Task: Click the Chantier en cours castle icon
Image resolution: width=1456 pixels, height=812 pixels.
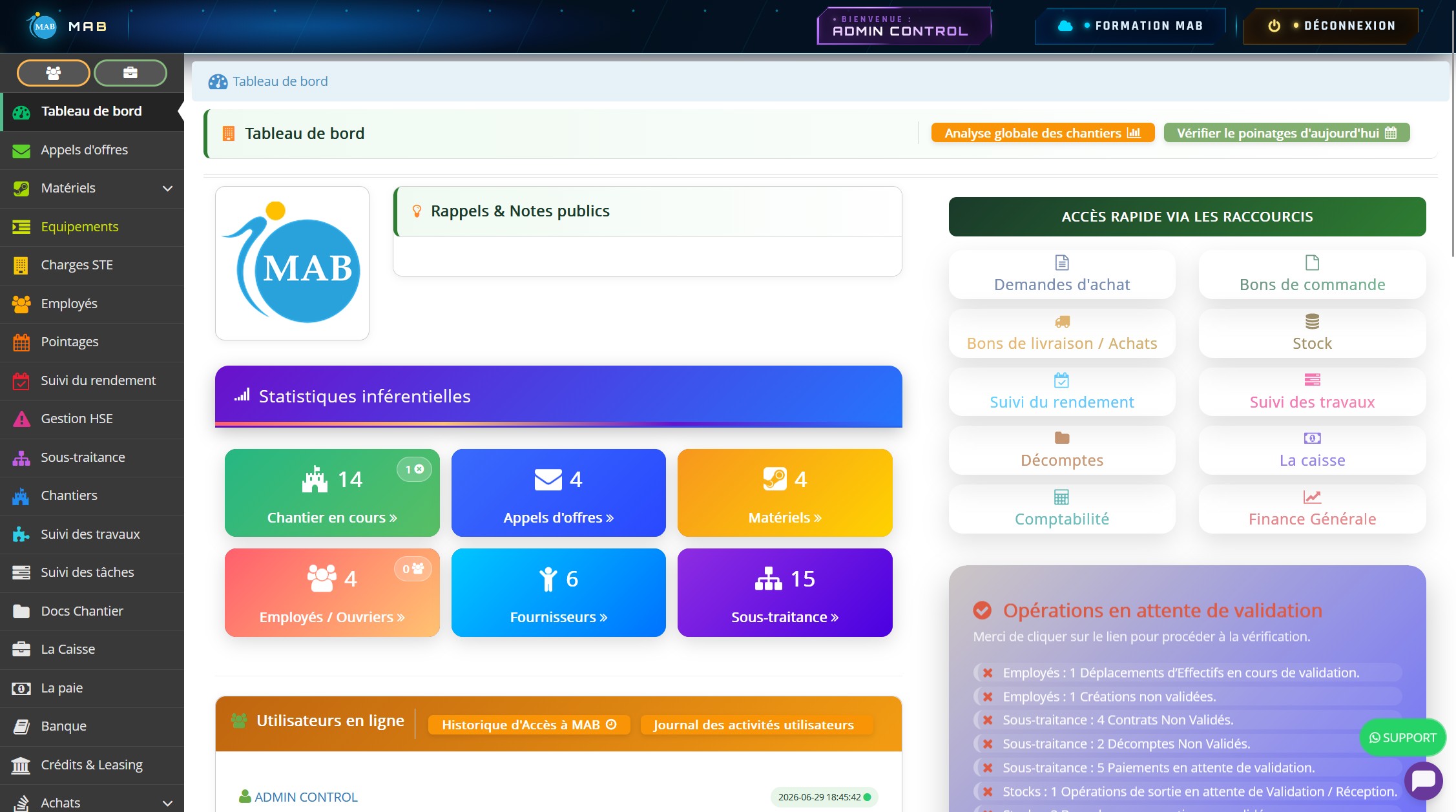Action: point(315,479)
